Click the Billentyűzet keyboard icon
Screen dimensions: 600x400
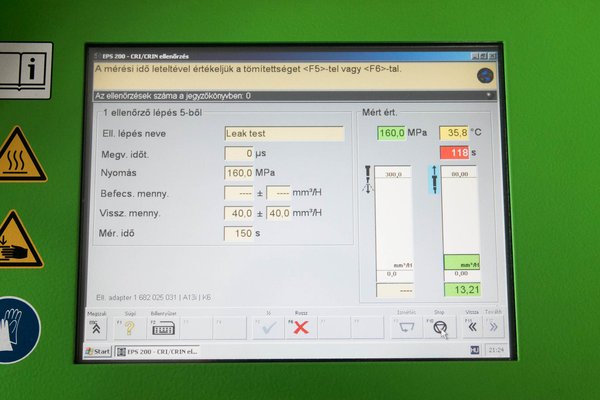pos(162,327)
